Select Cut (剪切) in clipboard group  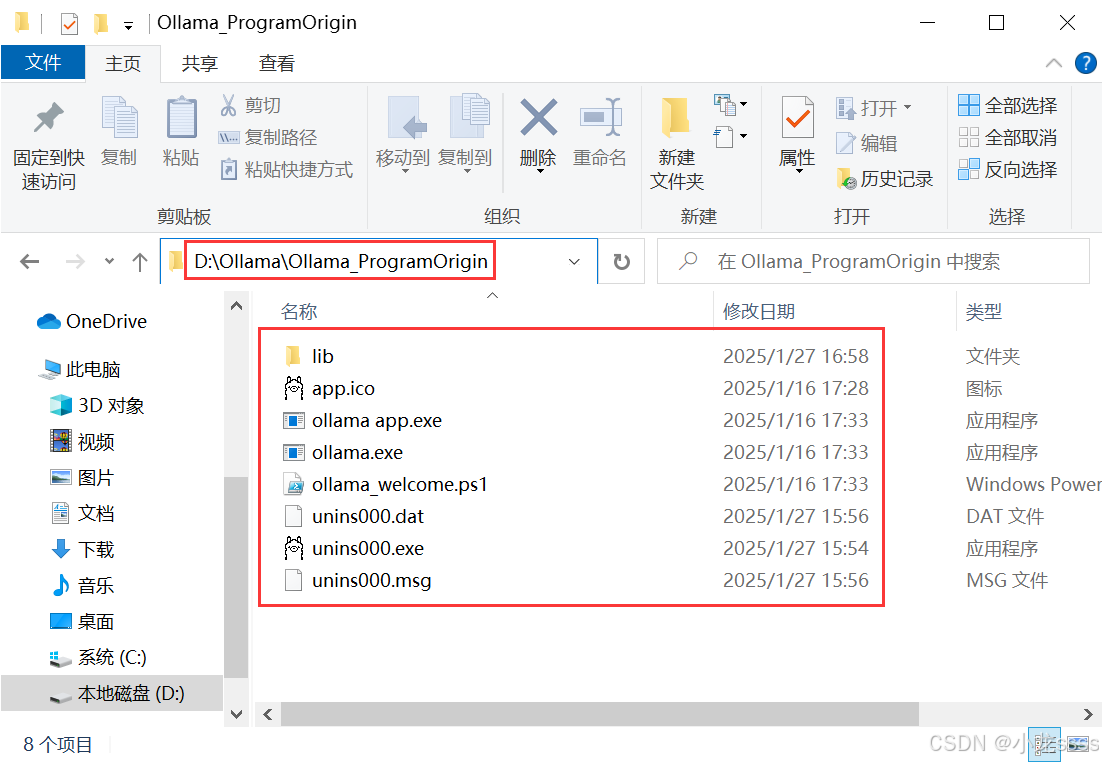(250, 105)
